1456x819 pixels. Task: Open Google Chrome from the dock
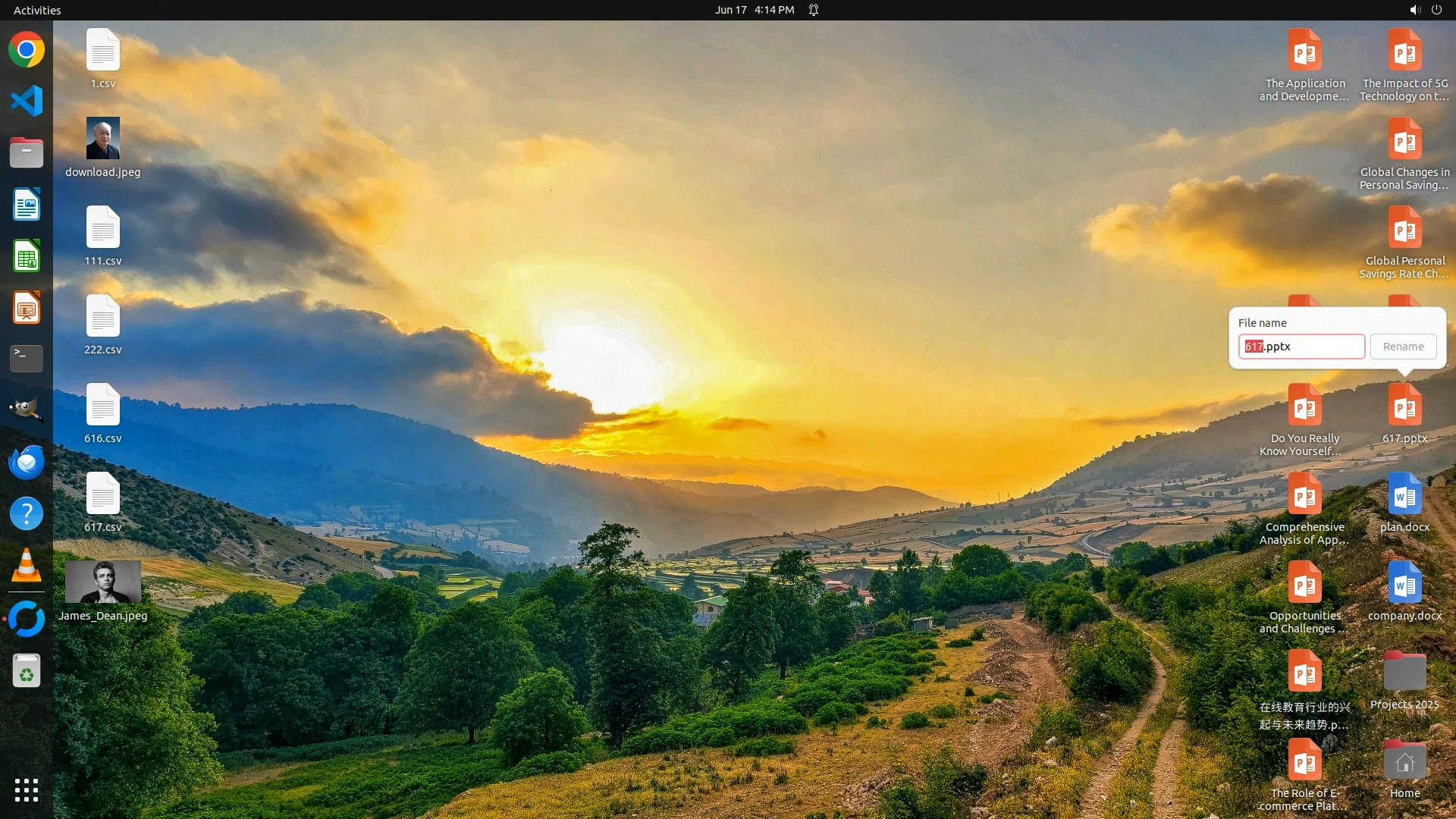(27, 50)
